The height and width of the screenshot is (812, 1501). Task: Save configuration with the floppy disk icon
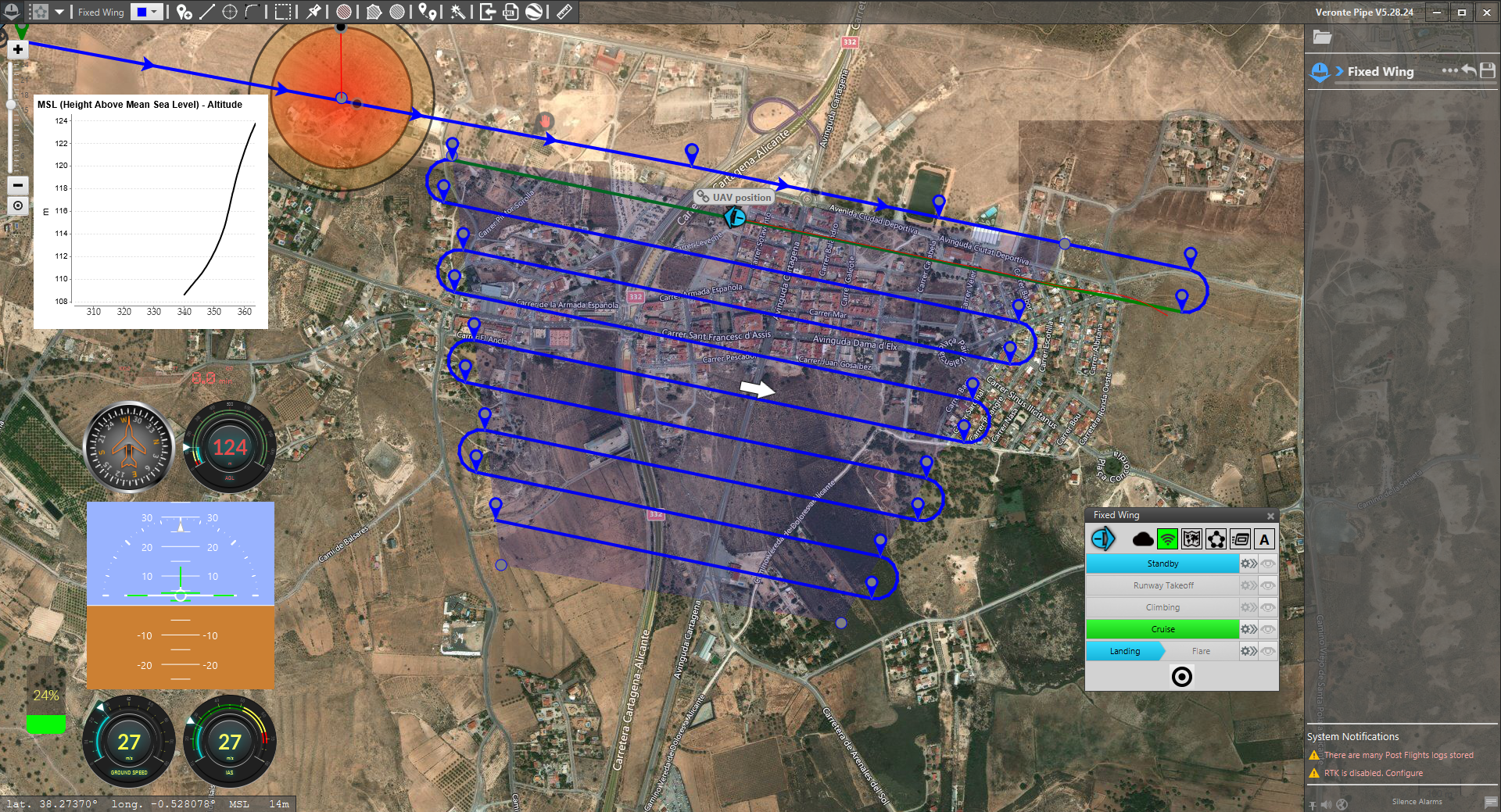coord(1488,70)
